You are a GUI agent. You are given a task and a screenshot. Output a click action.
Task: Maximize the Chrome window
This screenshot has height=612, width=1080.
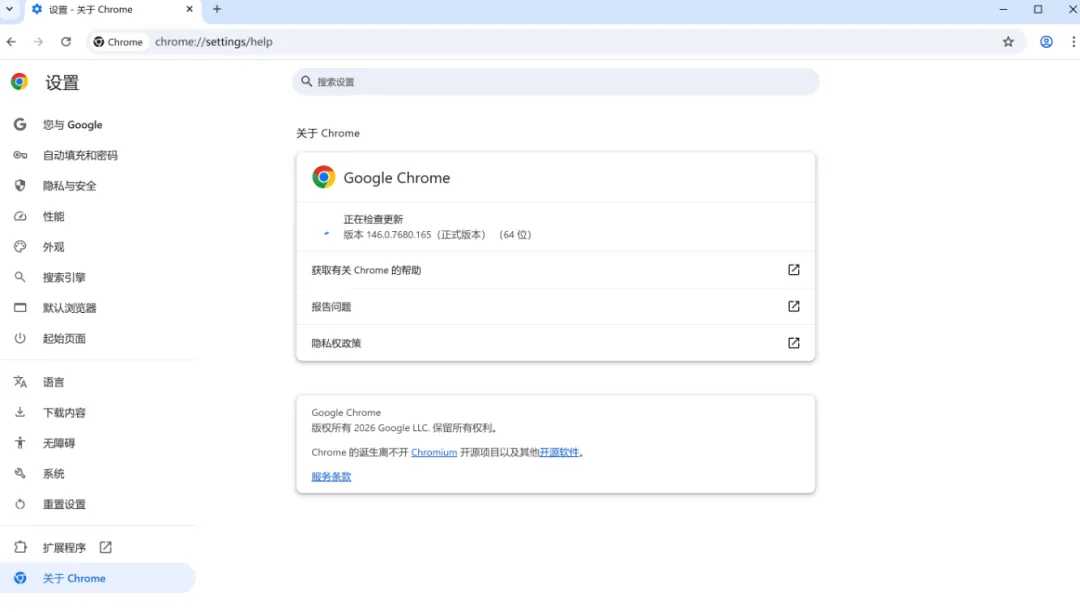click(x=1038, y=10)
